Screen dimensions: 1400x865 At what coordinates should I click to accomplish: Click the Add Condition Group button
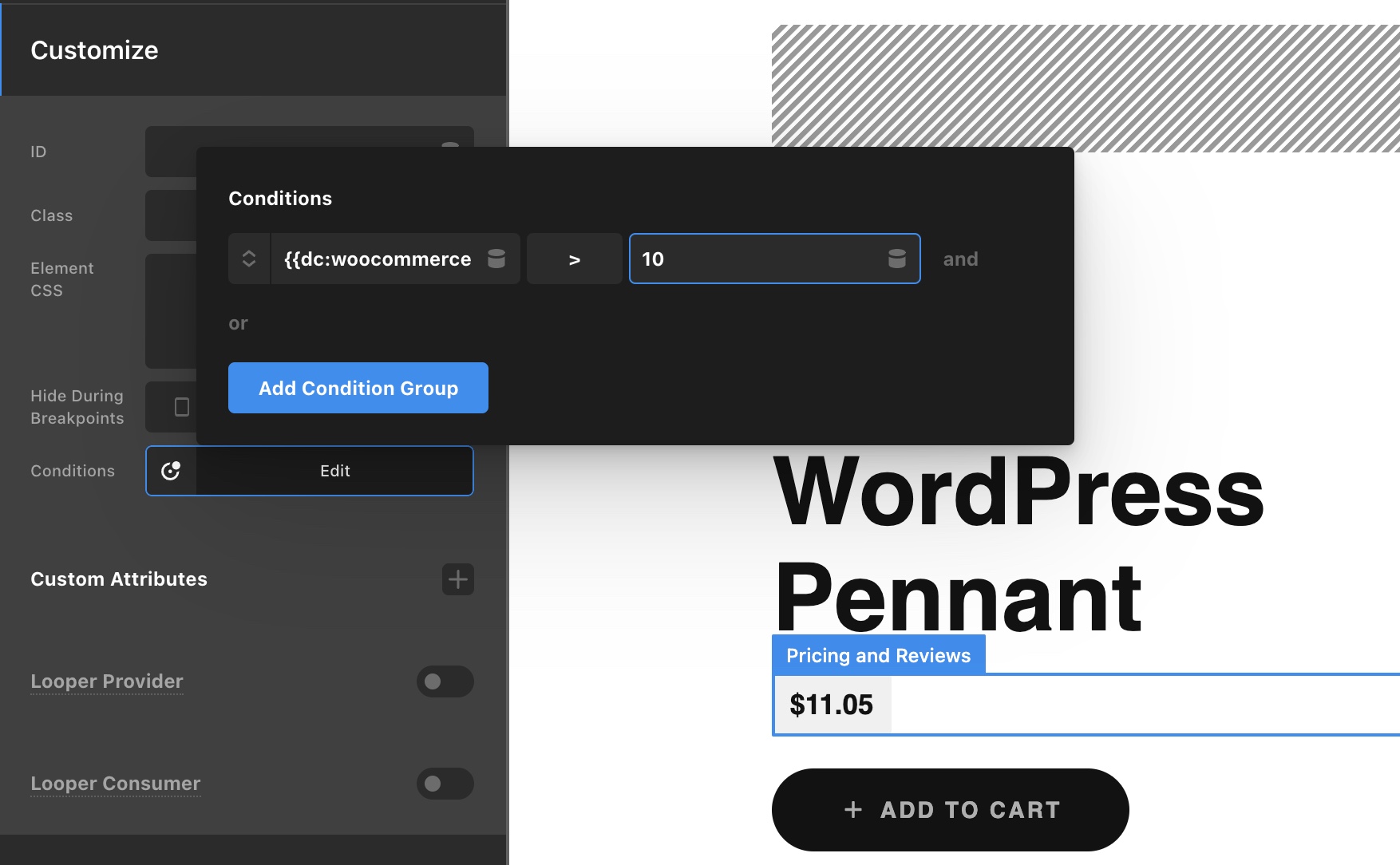358,388
